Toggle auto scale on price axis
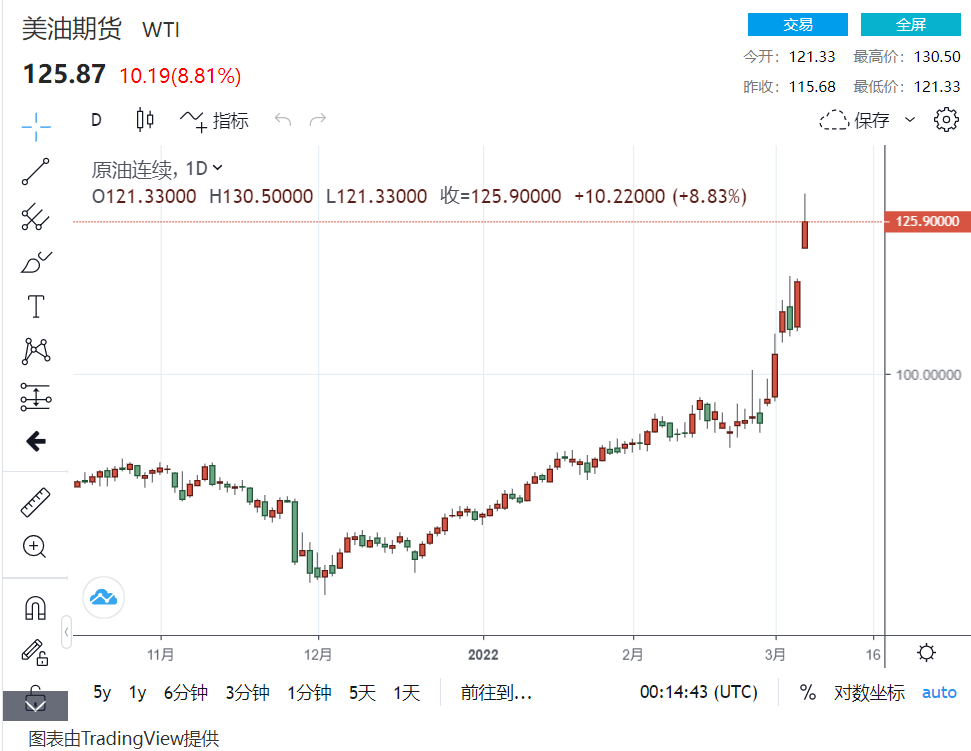 pyautogui.click(x=939, y=692)
